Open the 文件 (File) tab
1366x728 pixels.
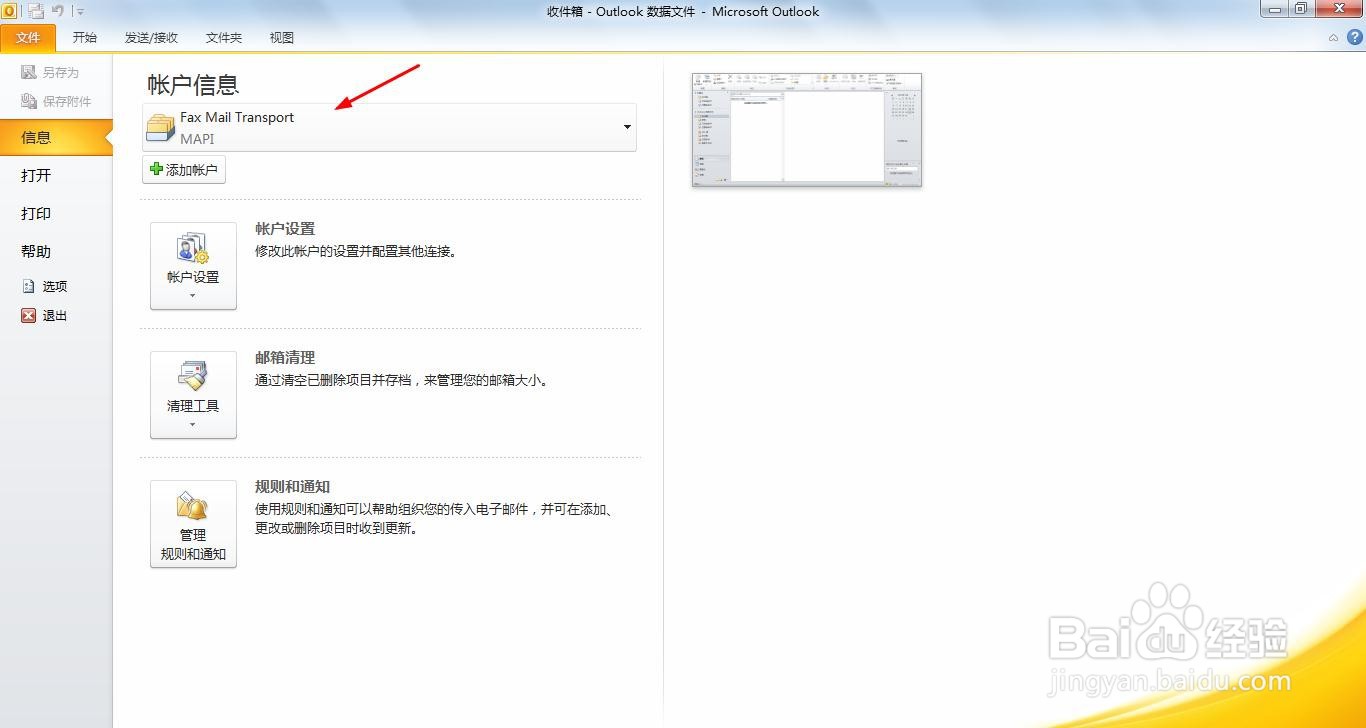click(x=28, y=38)
